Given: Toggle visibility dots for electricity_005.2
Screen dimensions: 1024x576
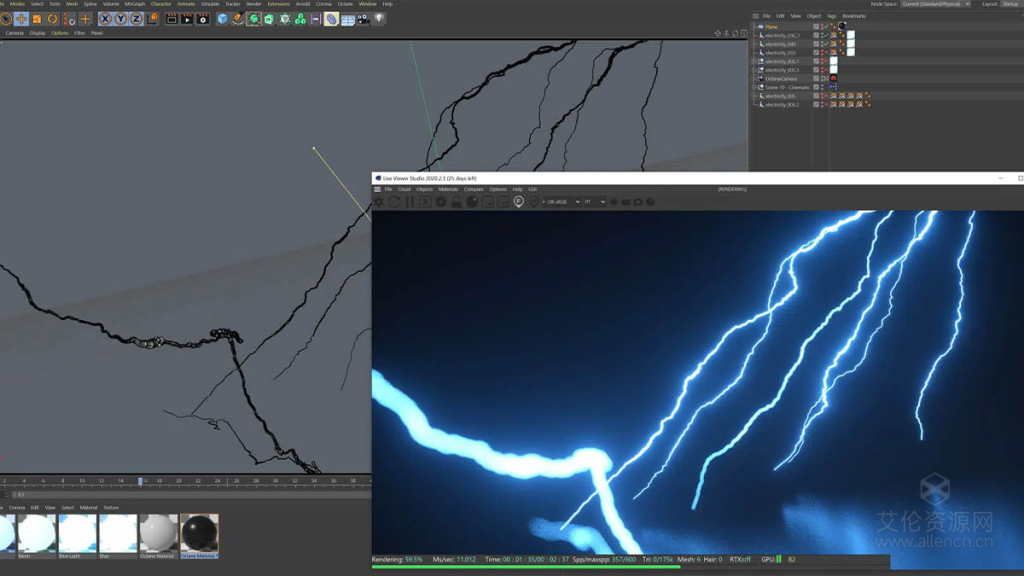Looking at the screenshot, I should tap(822, 104).
